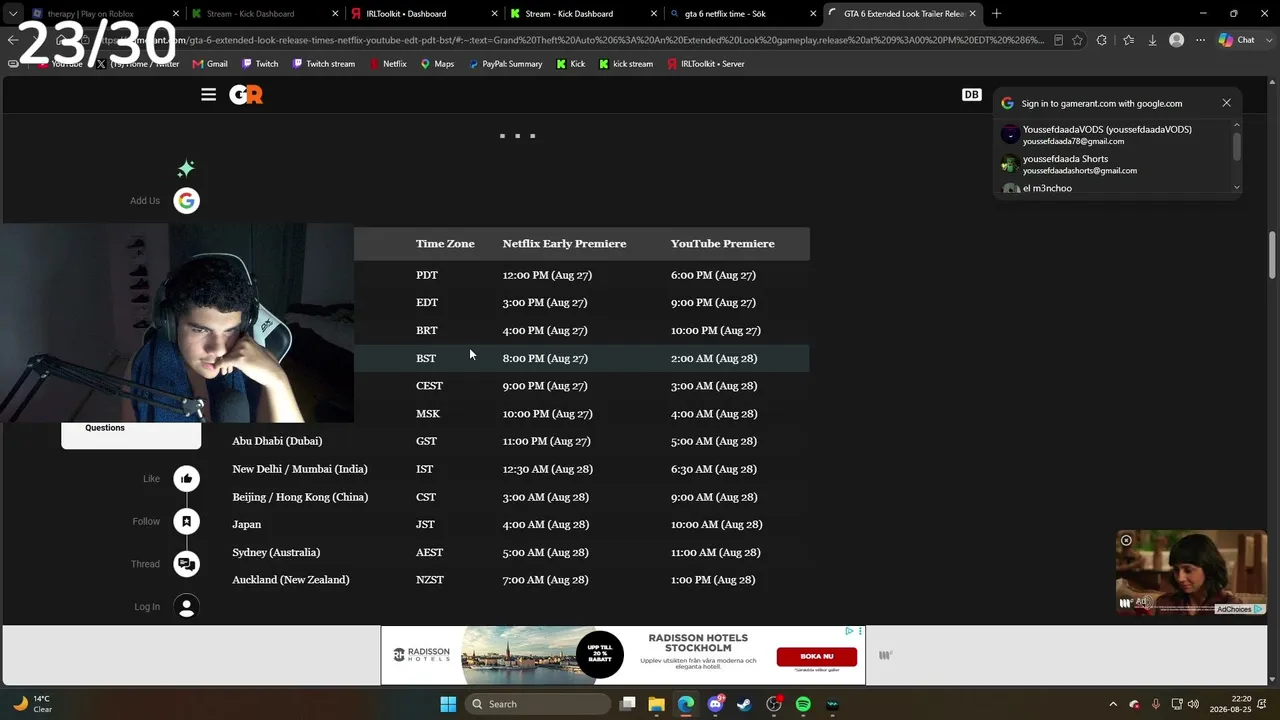Image resolution: width=1280 pixels, height=720 pixels.
Task: Open the reader view icon in address bar
Action: (x=1059, y=40)
